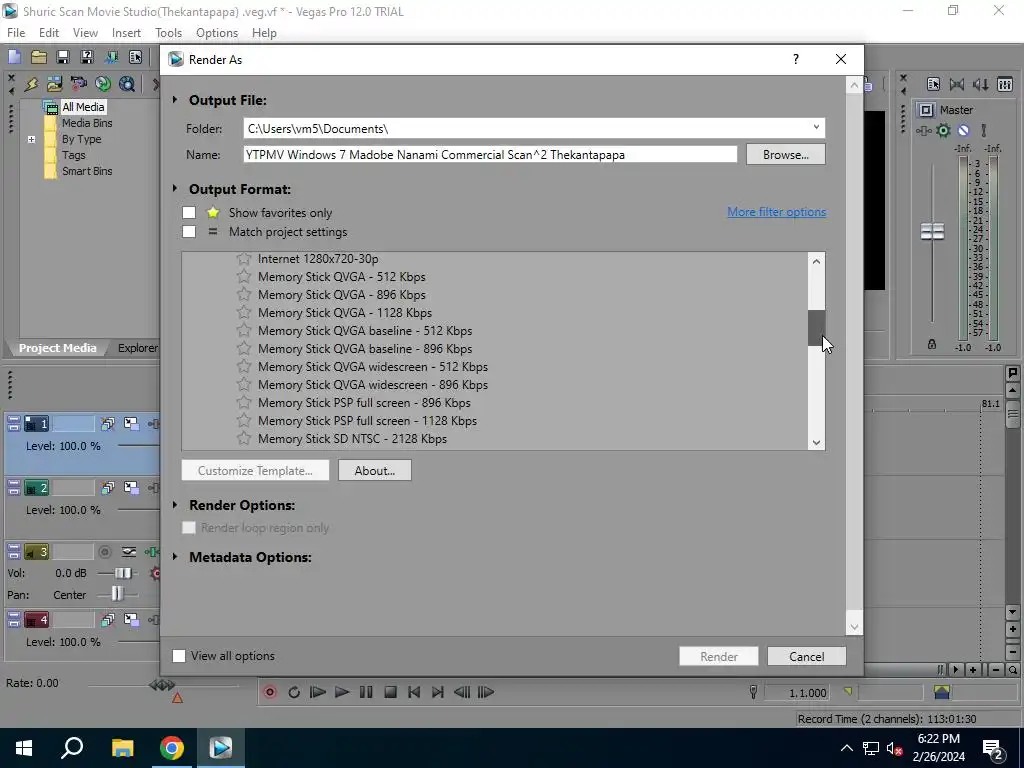Image resolution: width=1024 pixels, height=768 pixels.
Task: Open the Insert menu
Action: pos(126,33)
